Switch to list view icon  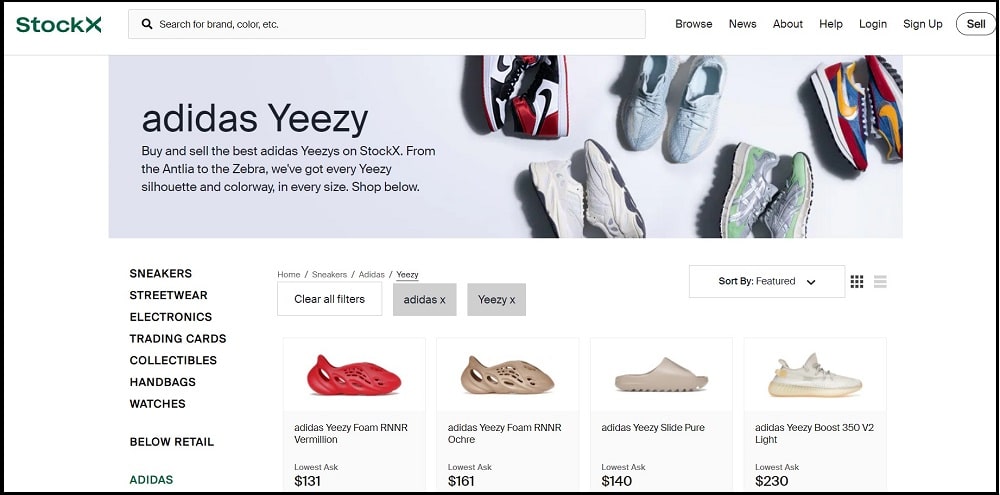coord(880,281)
